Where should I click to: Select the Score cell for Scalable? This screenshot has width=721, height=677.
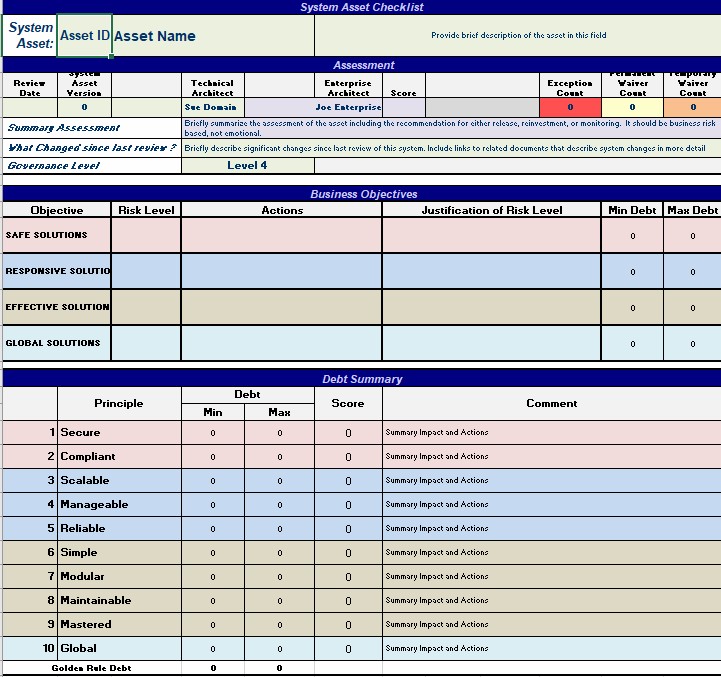[x=348, y=480]
